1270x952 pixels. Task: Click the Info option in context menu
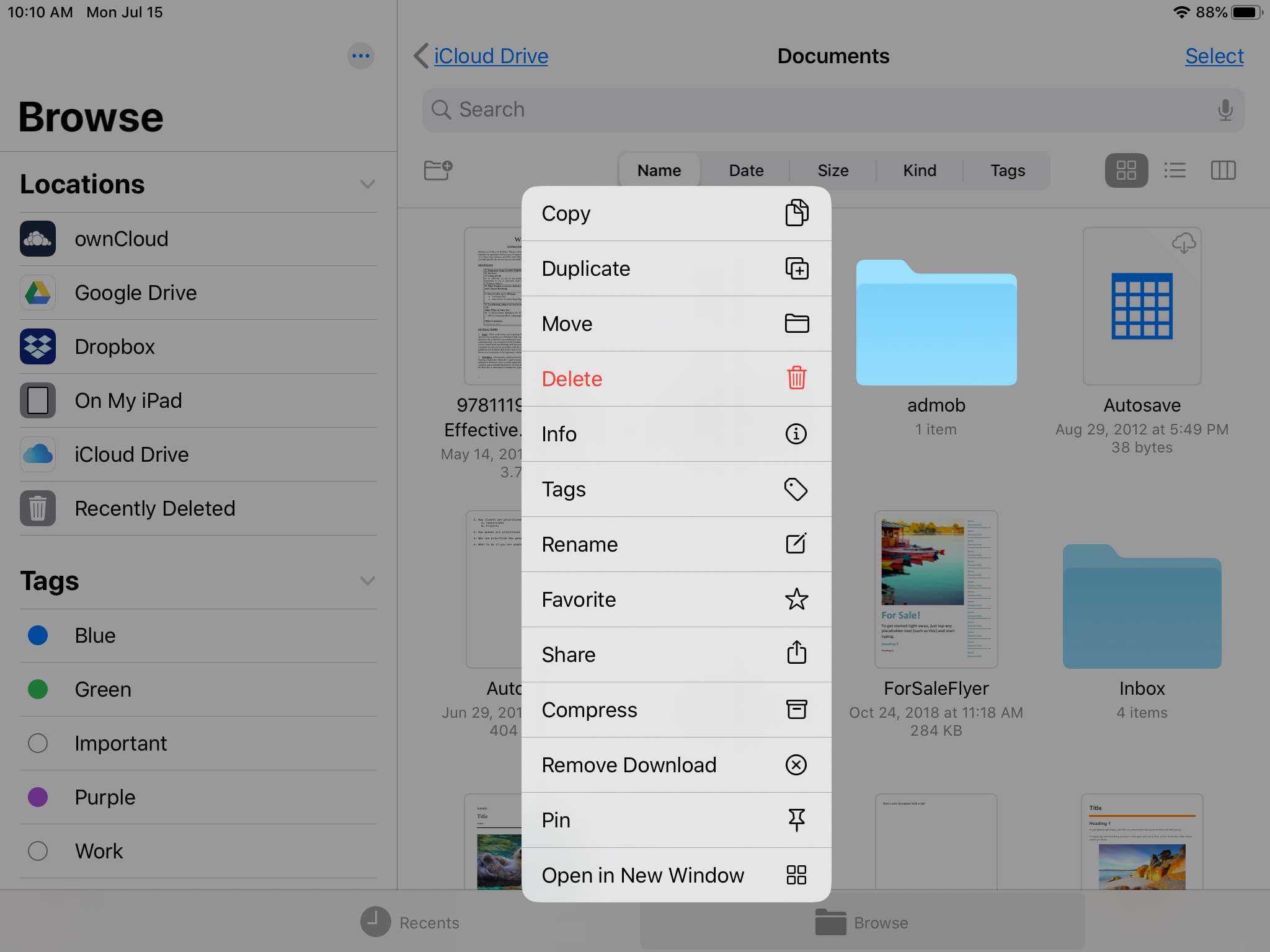675,433
